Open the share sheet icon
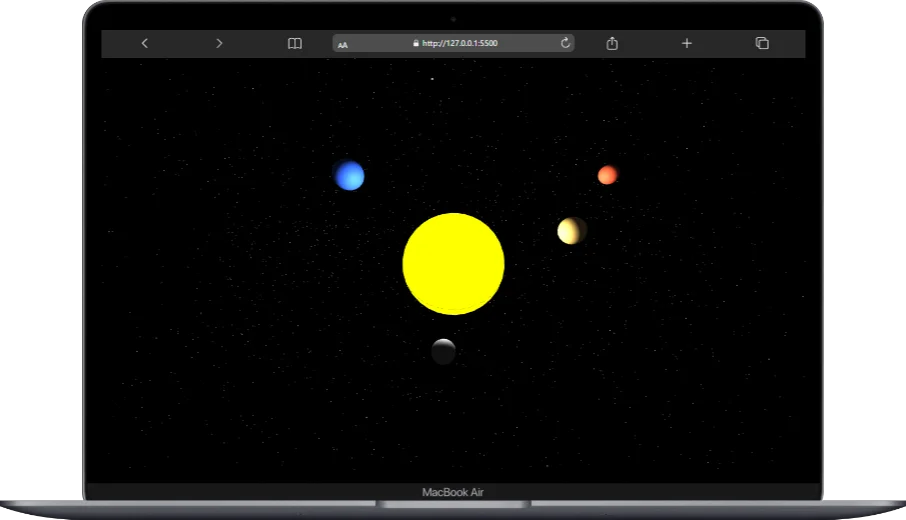Image resolution: width=906 pixels, height=520 pixels. coord(612,43)
